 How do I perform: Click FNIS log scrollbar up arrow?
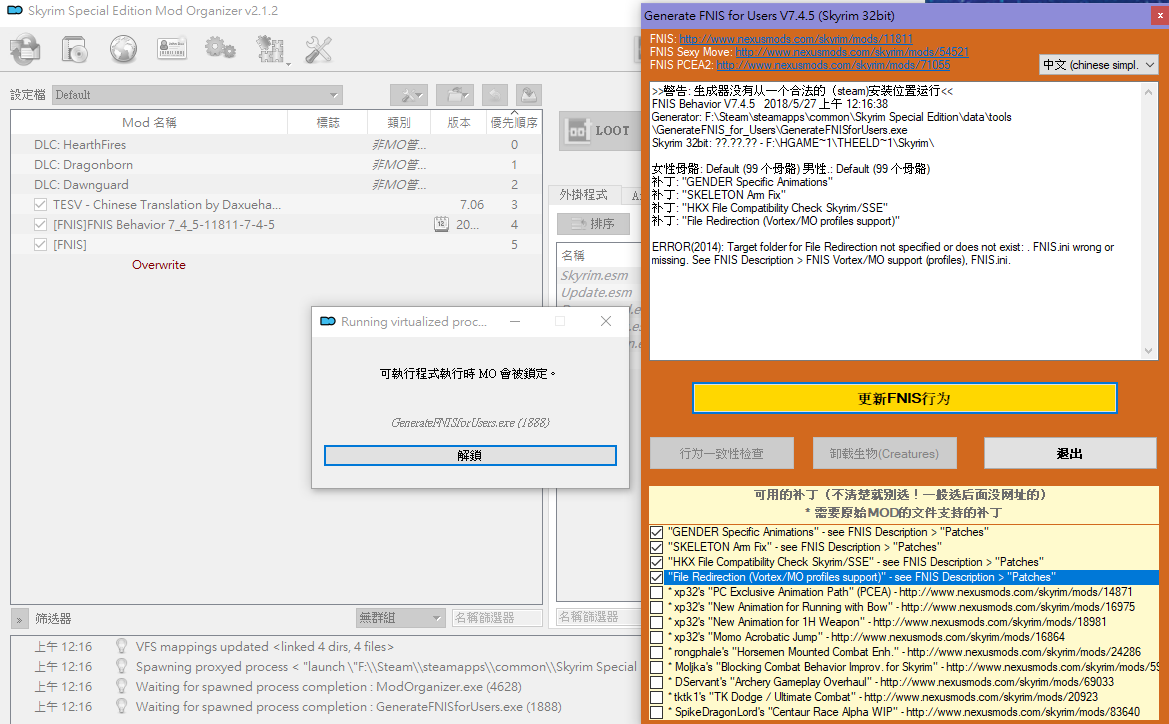point(1148,92)
